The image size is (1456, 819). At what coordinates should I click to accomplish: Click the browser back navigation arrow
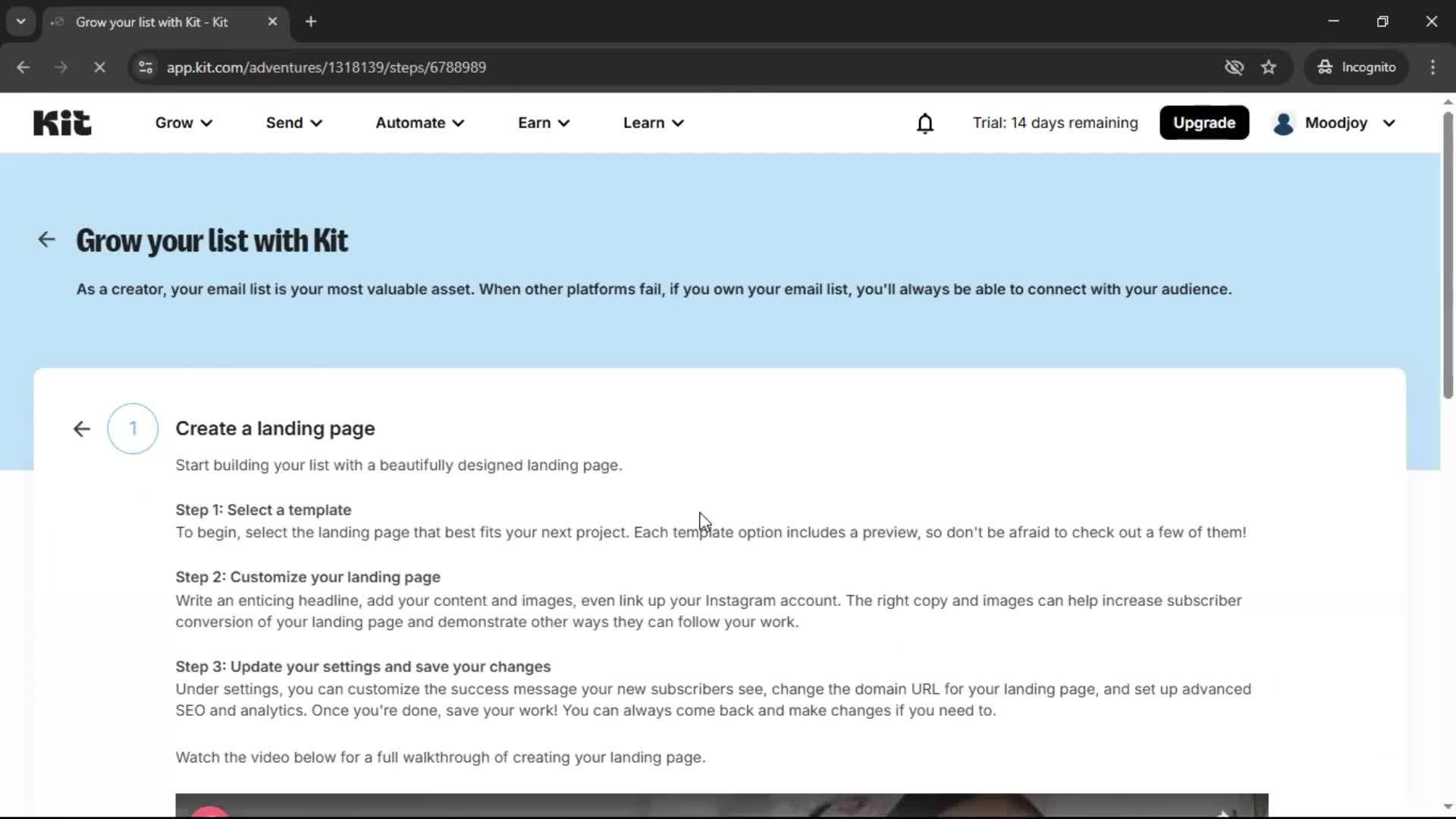tap(24, 67)
